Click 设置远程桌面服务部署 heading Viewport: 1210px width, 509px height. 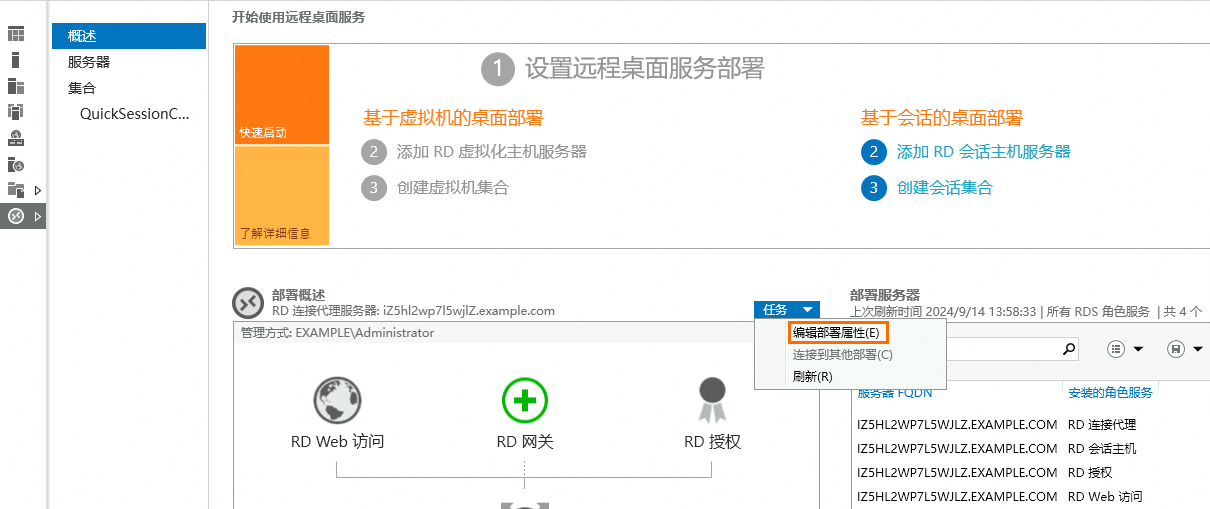645,68
